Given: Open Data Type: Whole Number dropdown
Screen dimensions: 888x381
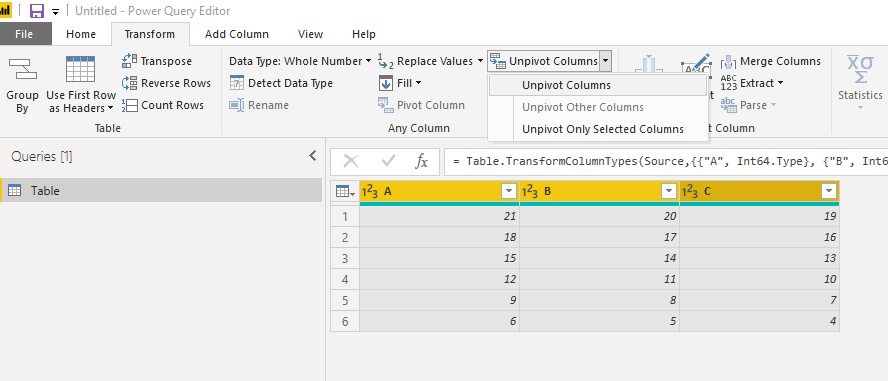Looking at the screenshot, I should click(x=300, y=61).
